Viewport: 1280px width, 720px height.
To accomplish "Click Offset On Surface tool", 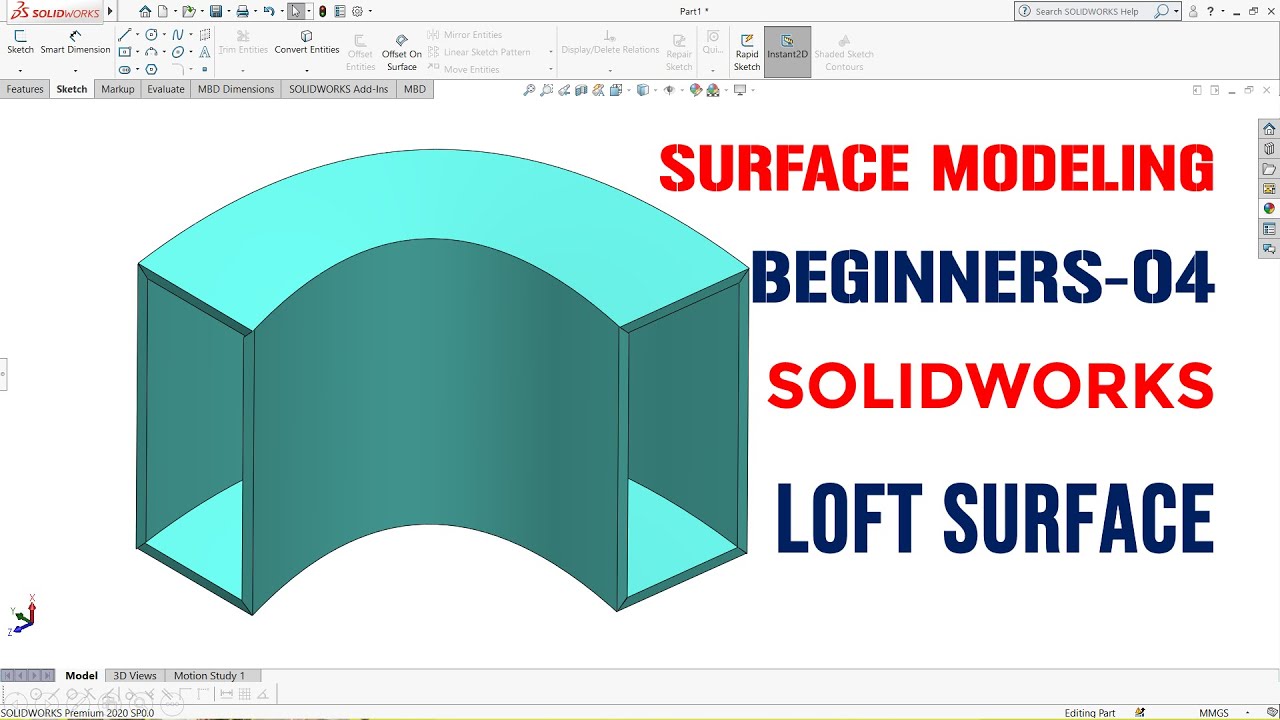I will tap(401, 52).
